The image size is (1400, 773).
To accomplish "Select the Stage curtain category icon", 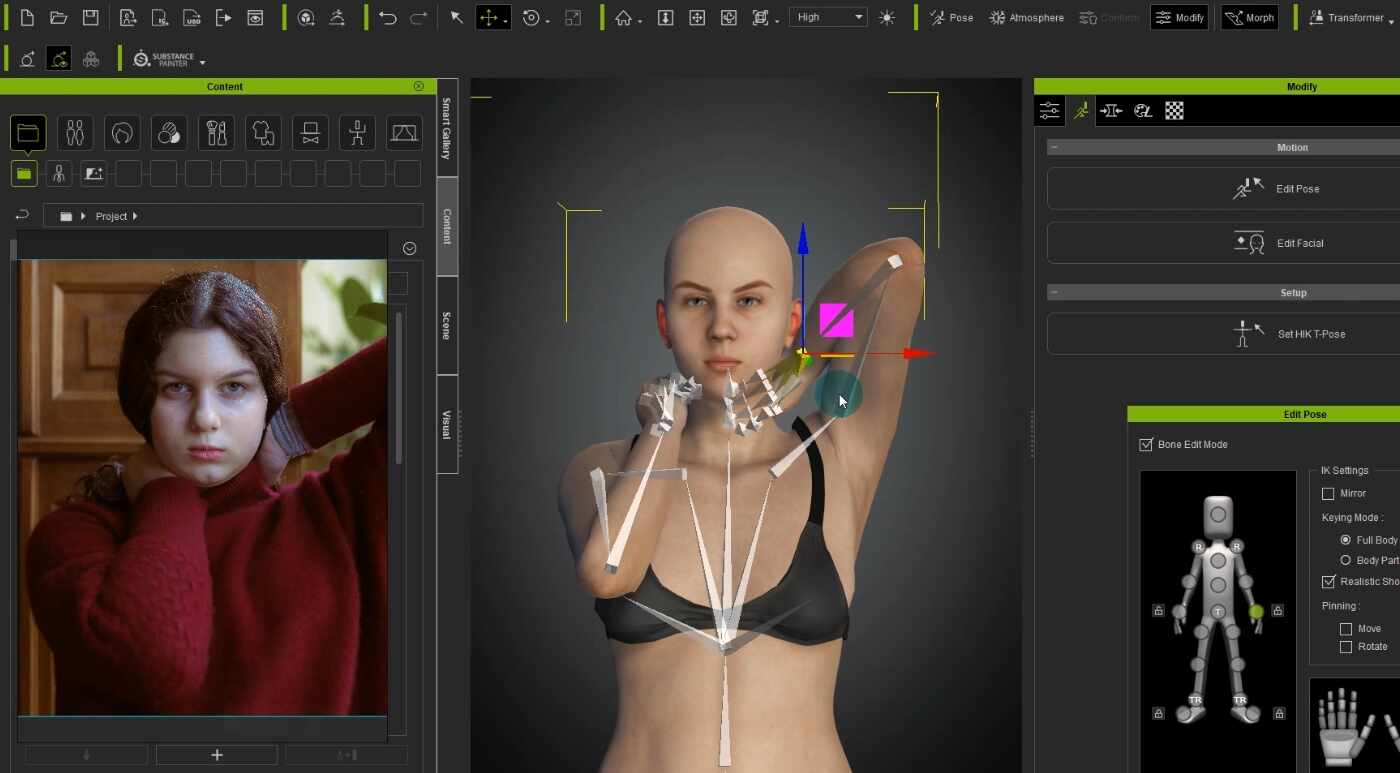I will [404, 132].
